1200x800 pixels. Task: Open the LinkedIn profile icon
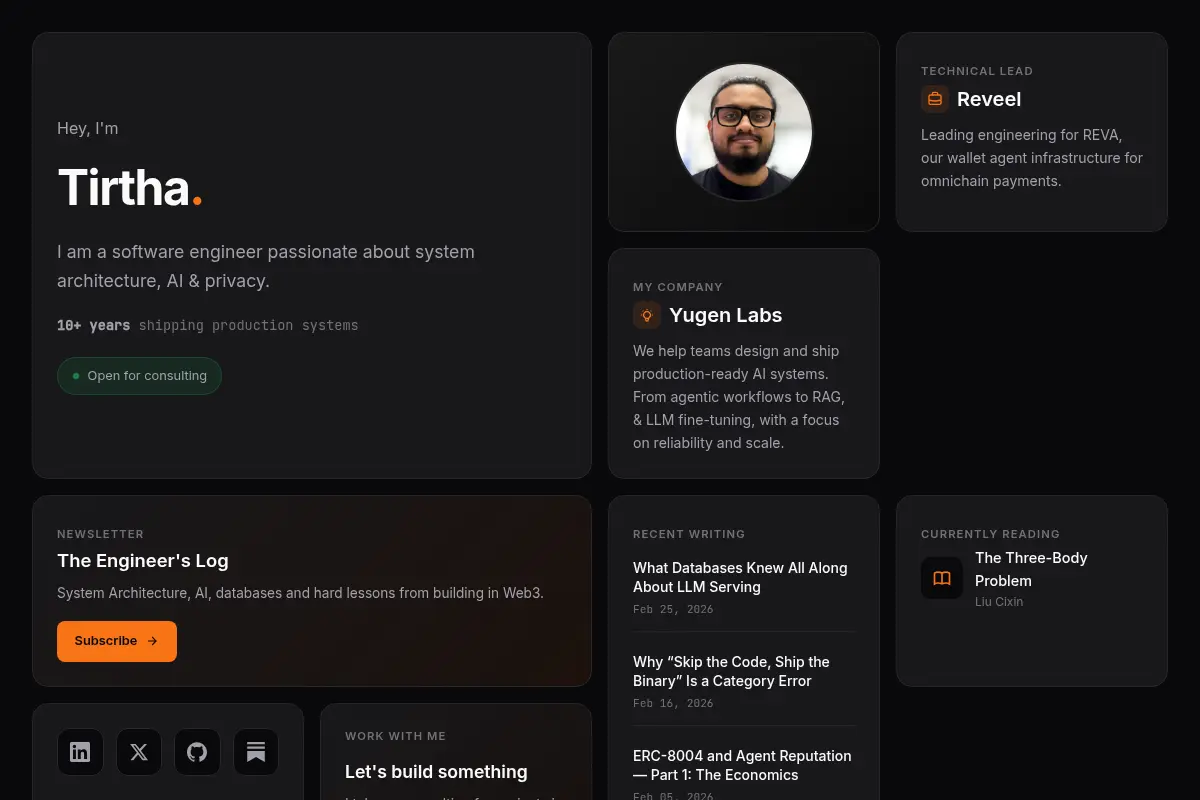[80, 752]
